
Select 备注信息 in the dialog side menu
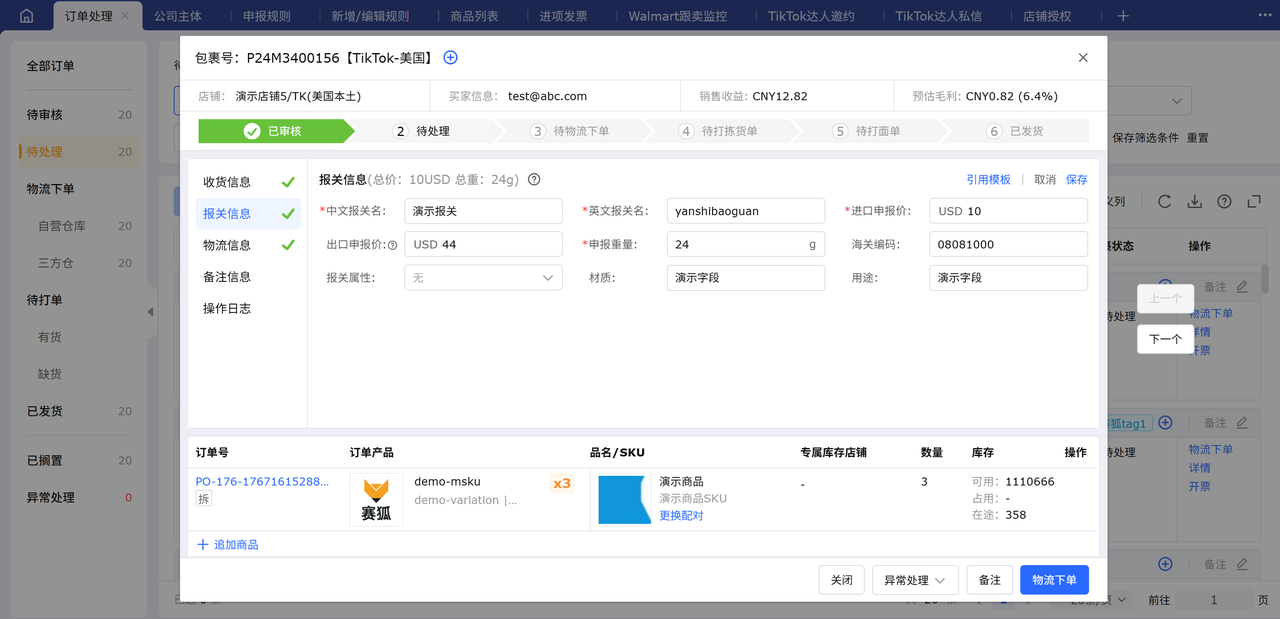[x=248, y=277]
